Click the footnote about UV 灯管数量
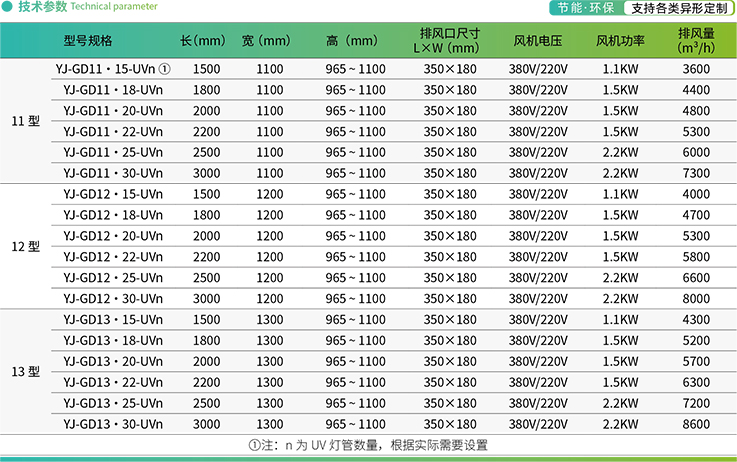737x462 pixels. point(367,446)
